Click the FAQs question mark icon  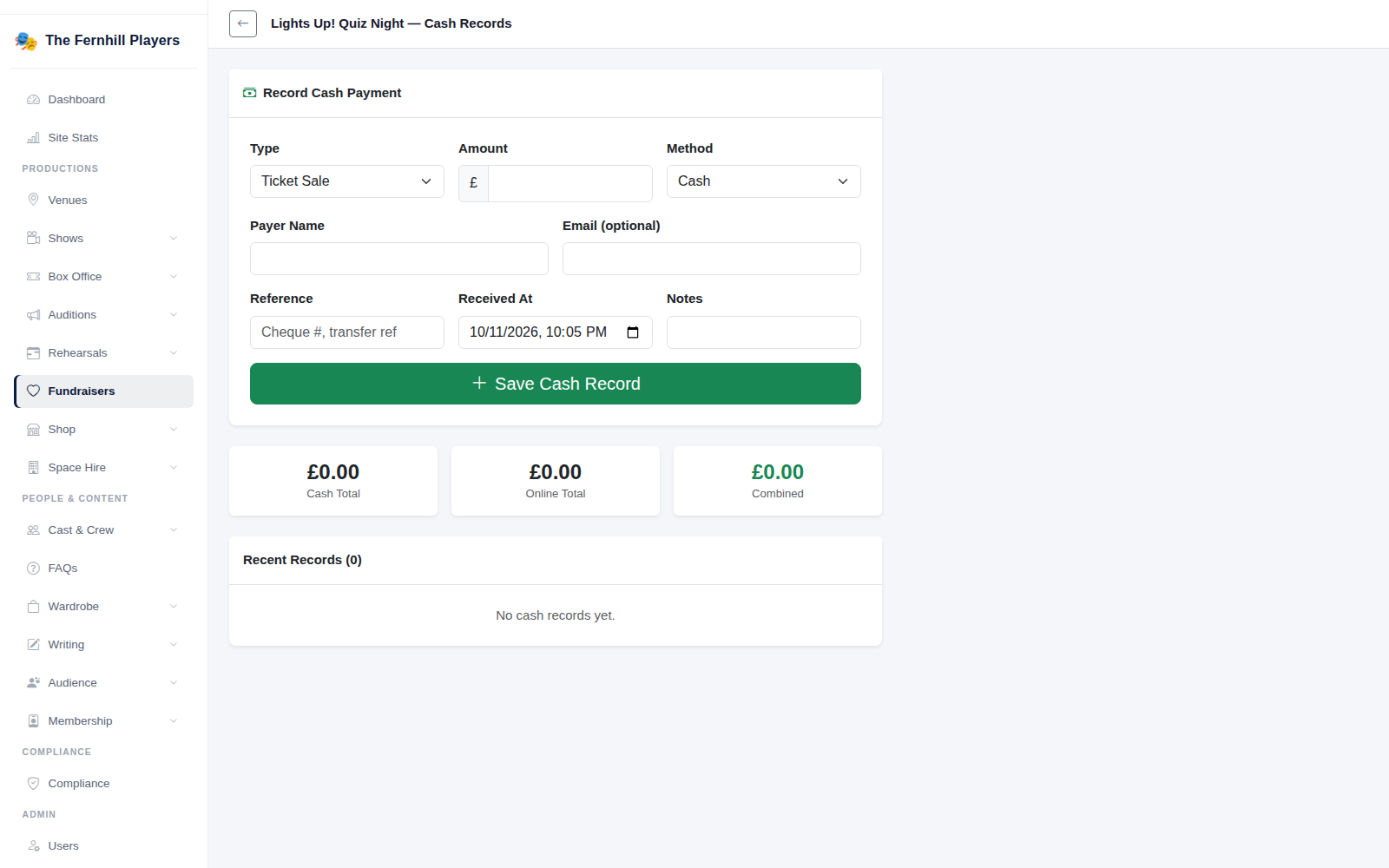click(x=33, y=569)
